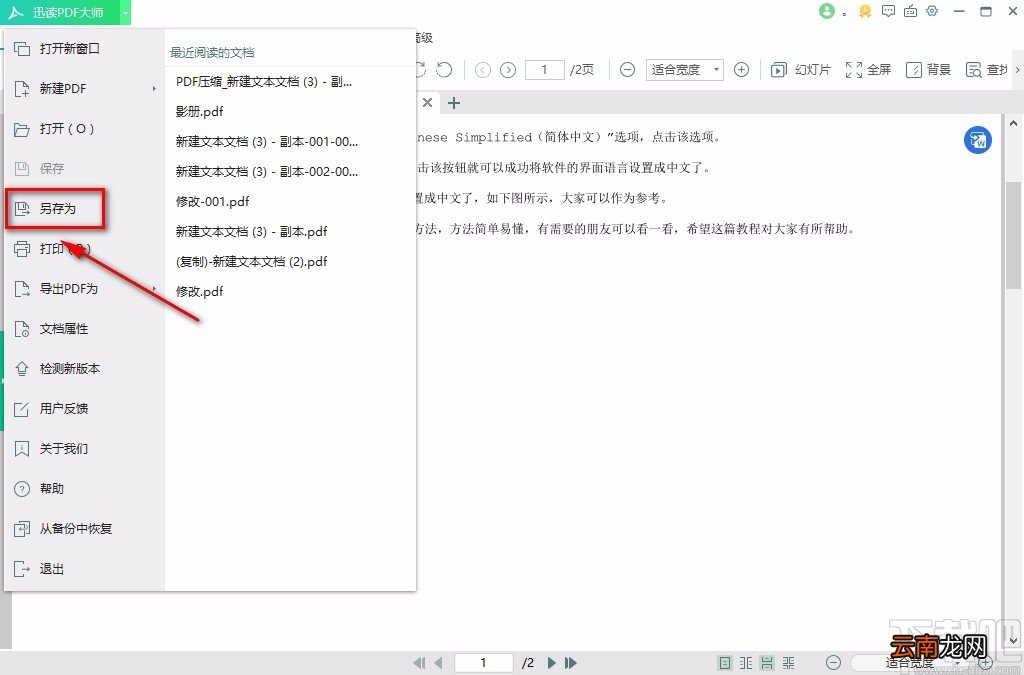
Task: Expand the 新建PDF submenu arrow
Action: 154,89
